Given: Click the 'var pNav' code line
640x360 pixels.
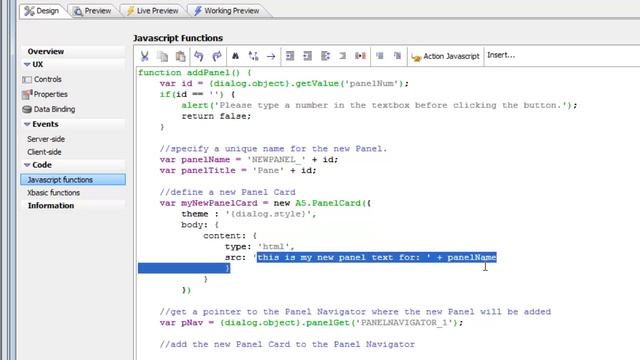Looking at the screenshot, I should tap(311, 323).
